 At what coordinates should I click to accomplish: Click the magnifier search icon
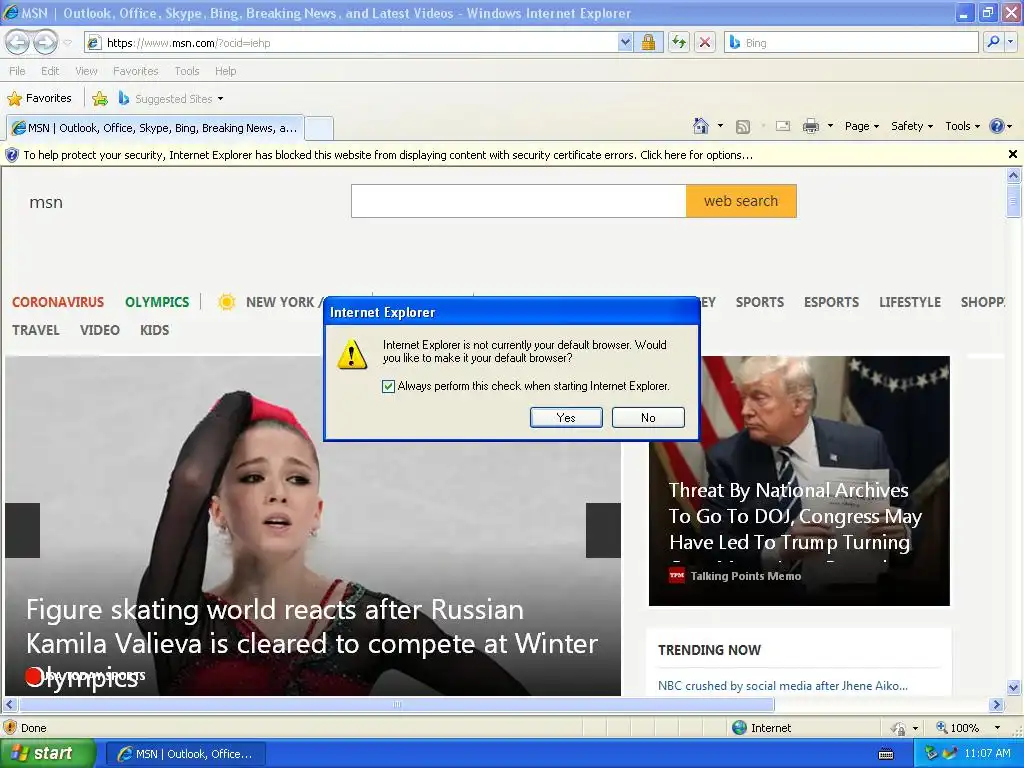point(993,42)
